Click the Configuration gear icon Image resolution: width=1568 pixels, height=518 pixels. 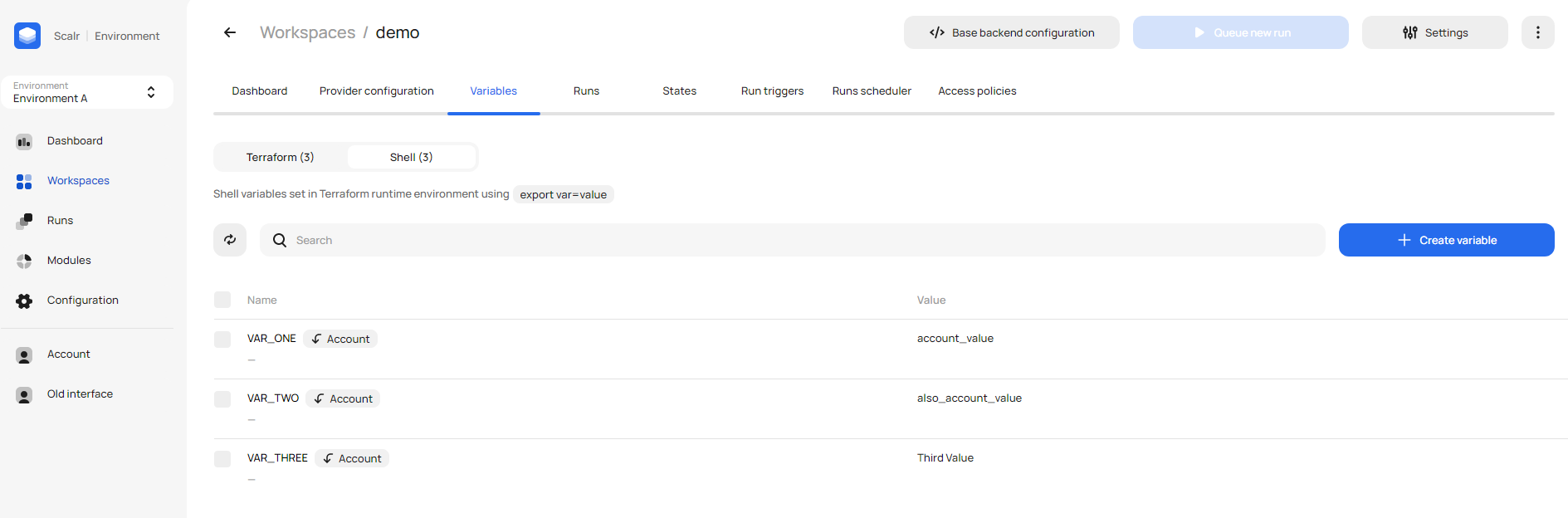[24, 301]
